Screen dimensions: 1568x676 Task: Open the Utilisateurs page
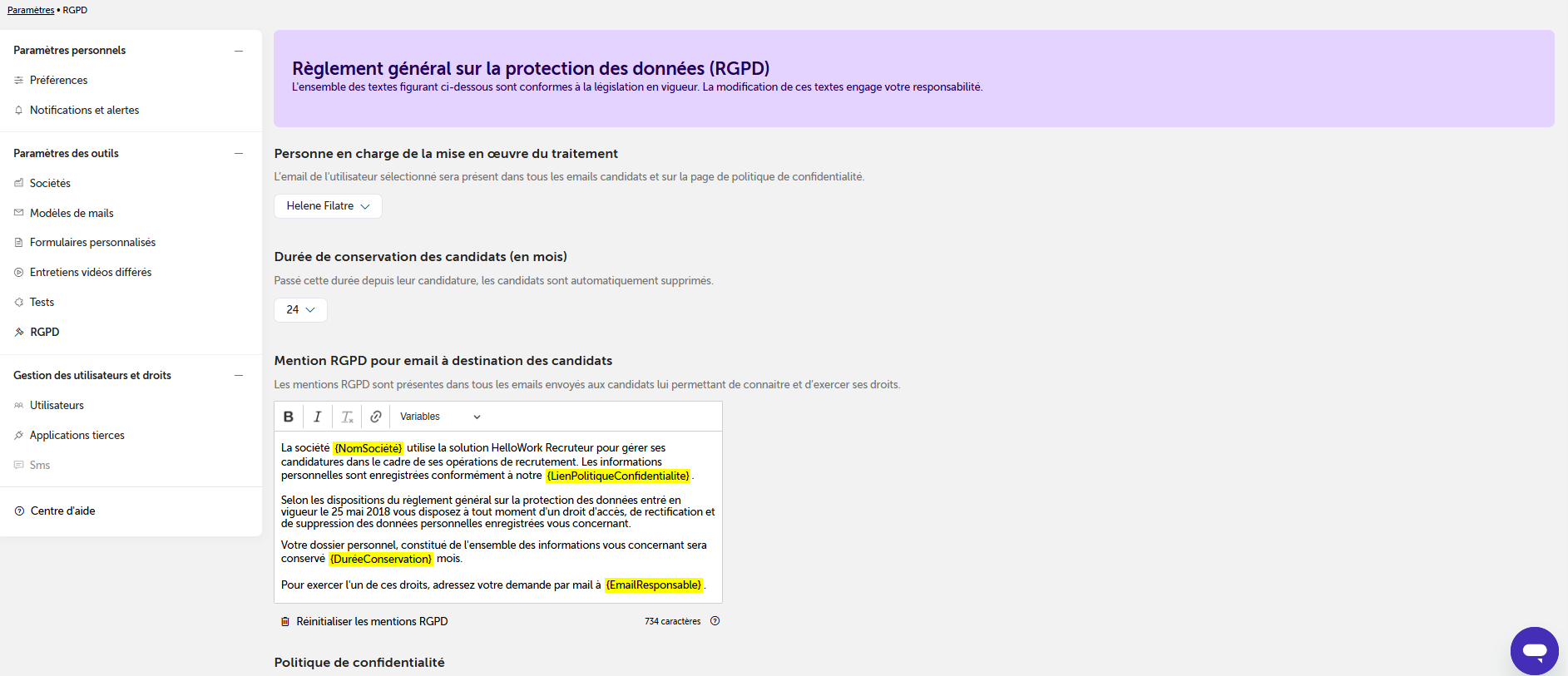[x=57, y=406]
